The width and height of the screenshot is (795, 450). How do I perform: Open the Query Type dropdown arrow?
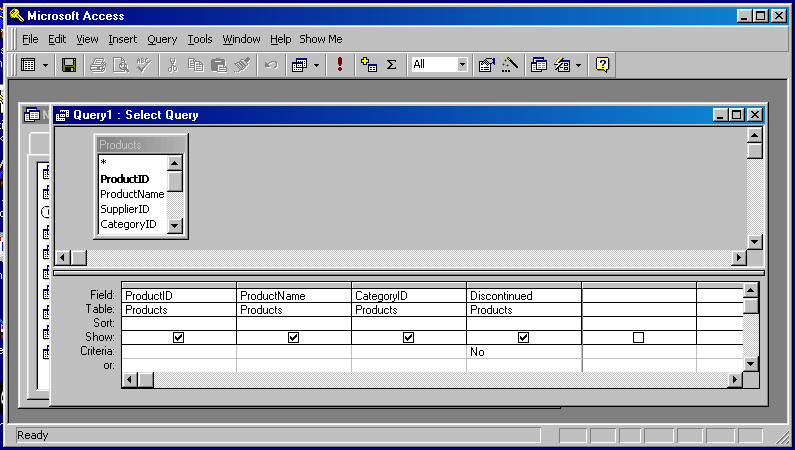tap(317, 65)
